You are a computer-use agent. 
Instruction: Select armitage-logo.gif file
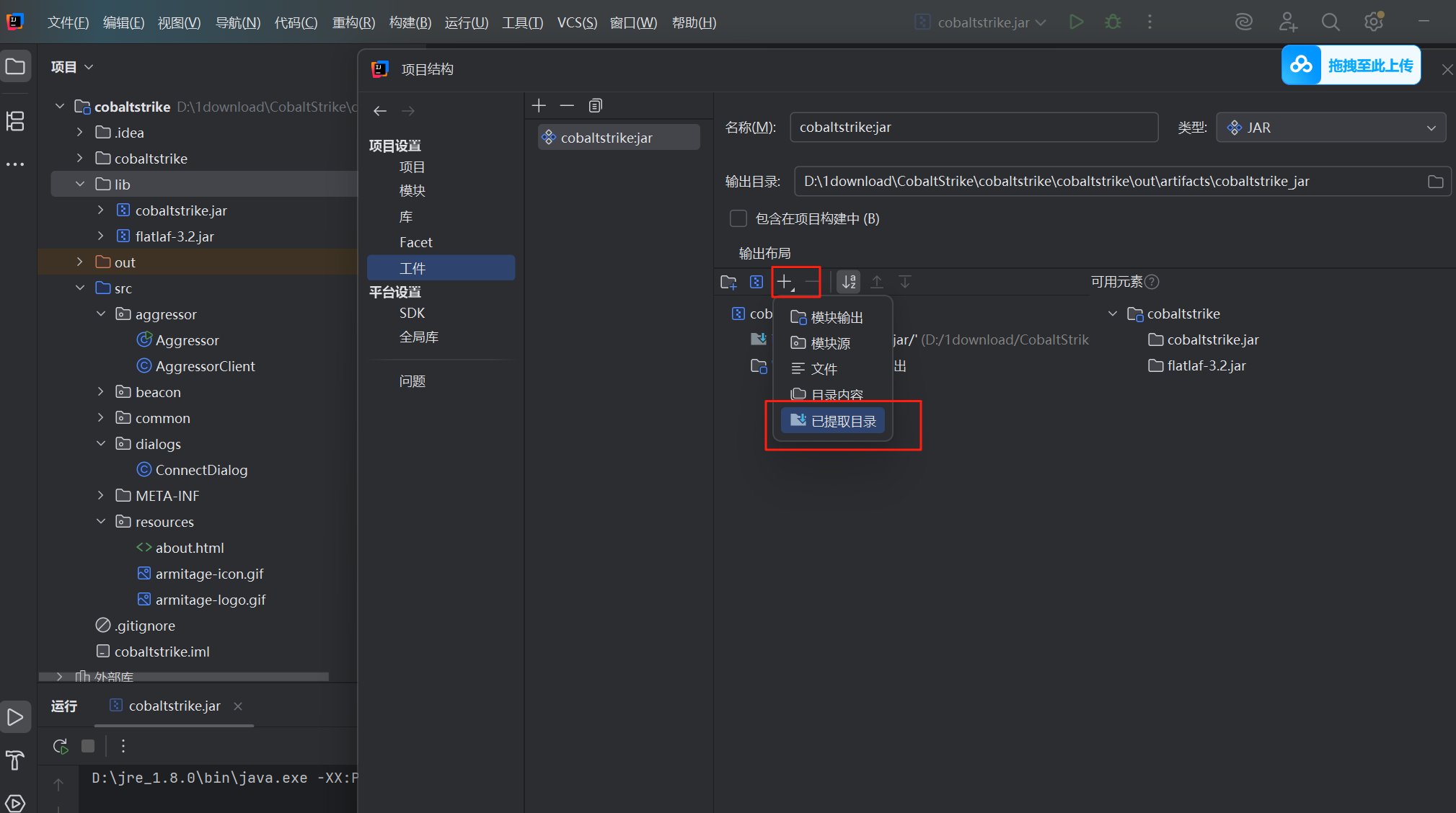click(x=201, y=600)
